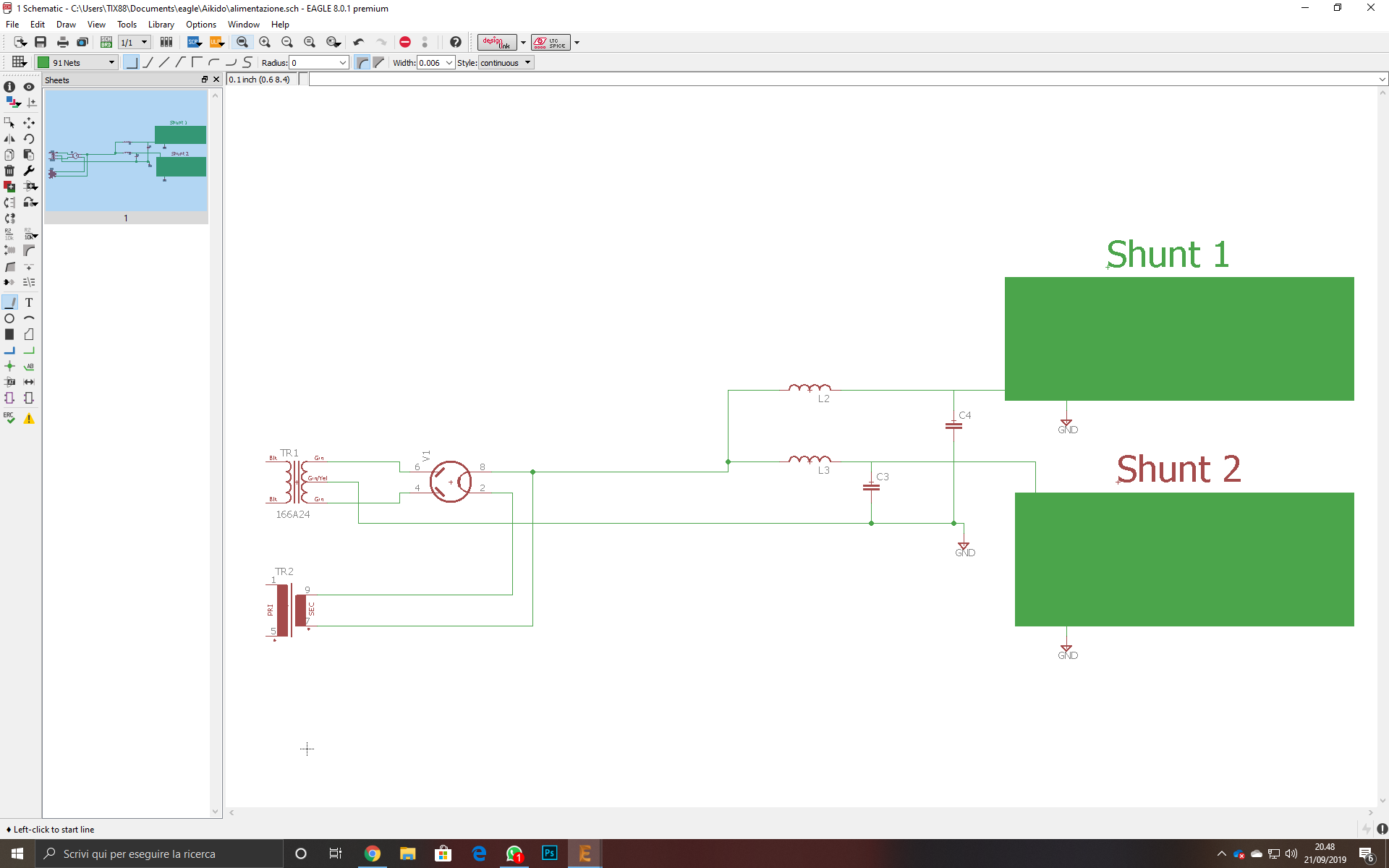Image resolution: width=1389 pixels, height=868 pixels.
Task: Select the Arc drawing tool
Action: click(x=29, y=318)
